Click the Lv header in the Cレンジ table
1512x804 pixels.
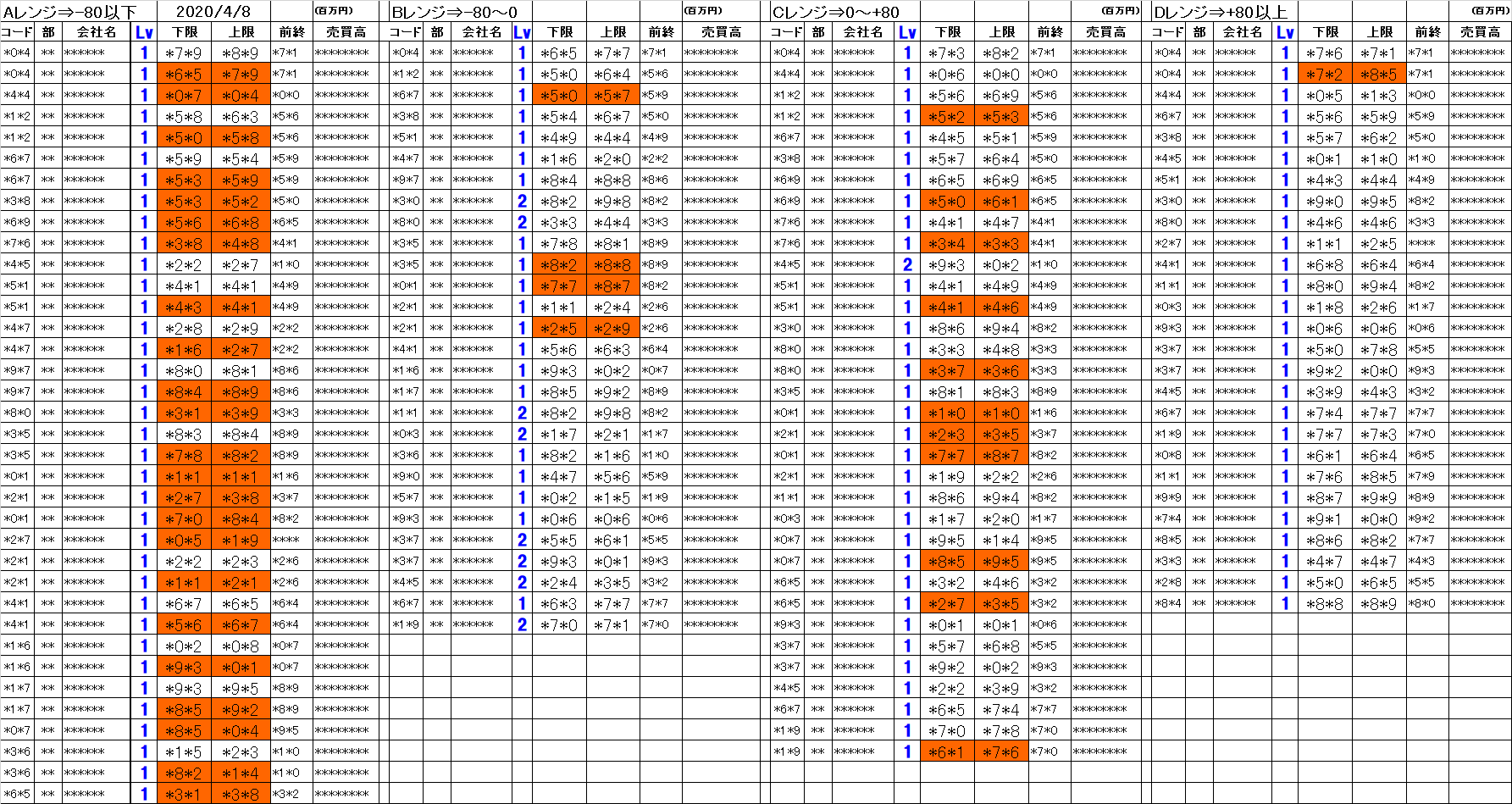907,32
